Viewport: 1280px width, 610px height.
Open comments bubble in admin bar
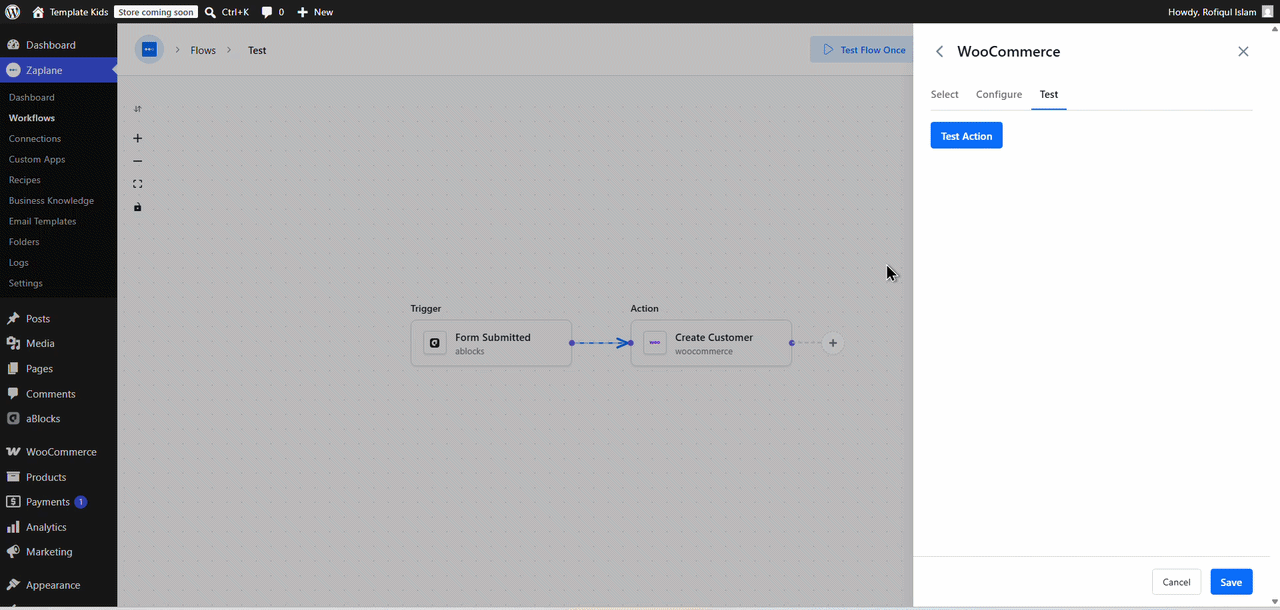267,12
